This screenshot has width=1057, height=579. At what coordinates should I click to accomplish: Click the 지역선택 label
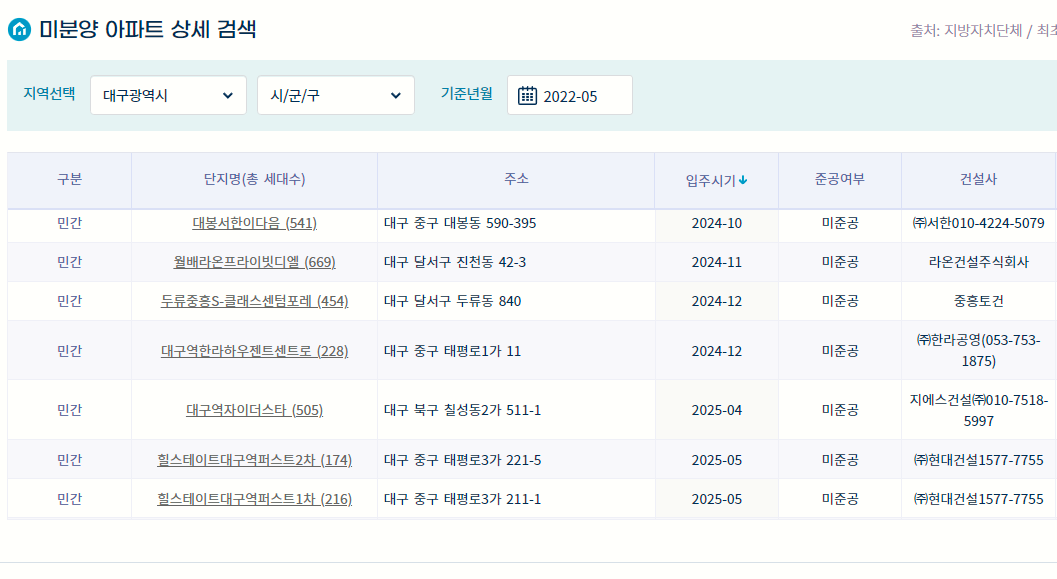click(49, 94)
